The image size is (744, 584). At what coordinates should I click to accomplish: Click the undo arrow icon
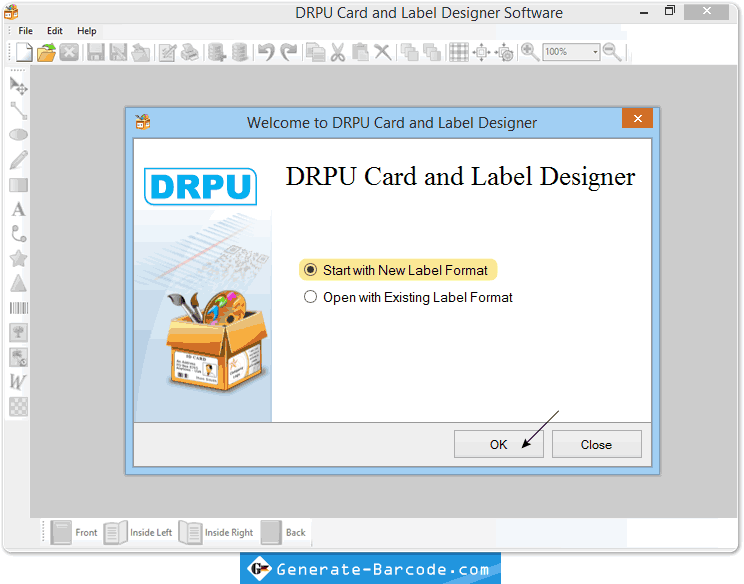click(x=266, y=52)
